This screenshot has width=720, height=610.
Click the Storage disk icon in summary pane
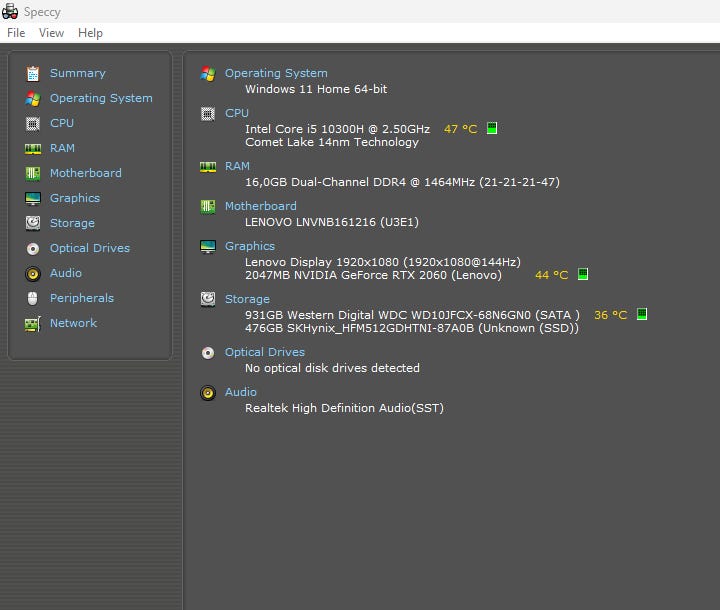(x=208, y=299)
